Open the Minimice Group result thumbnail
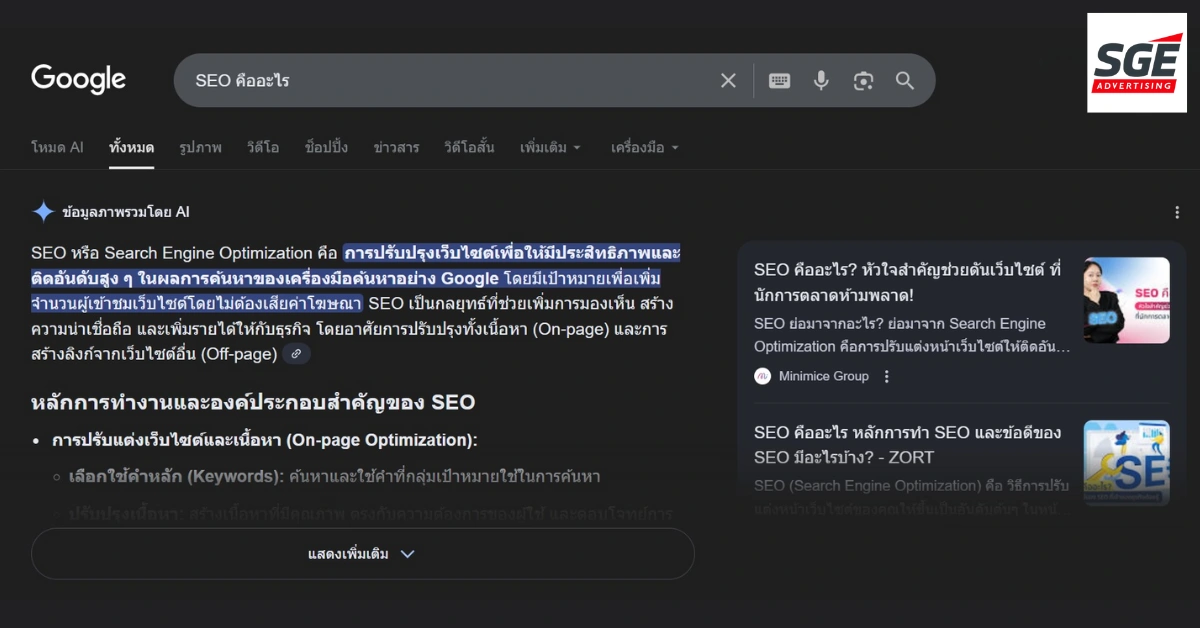The image size is (1200, 628). click(x=1126, y=301)
